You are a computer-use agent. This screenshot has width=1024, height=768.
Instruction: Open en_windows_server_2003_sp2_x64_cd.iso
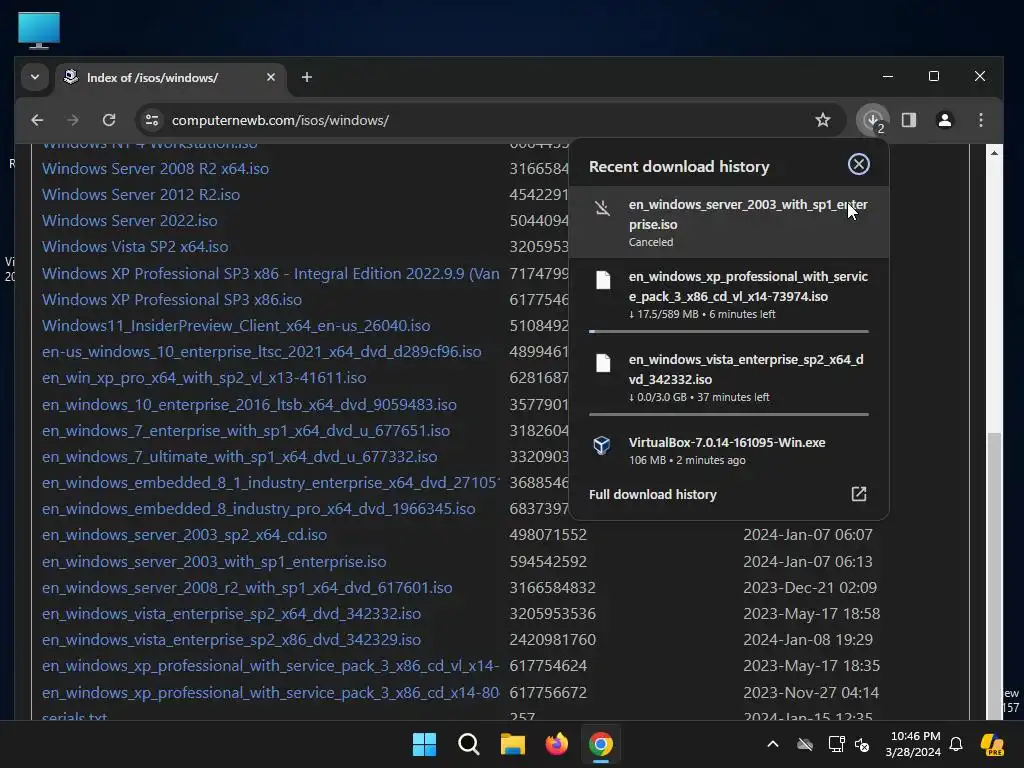click(185, 535)
